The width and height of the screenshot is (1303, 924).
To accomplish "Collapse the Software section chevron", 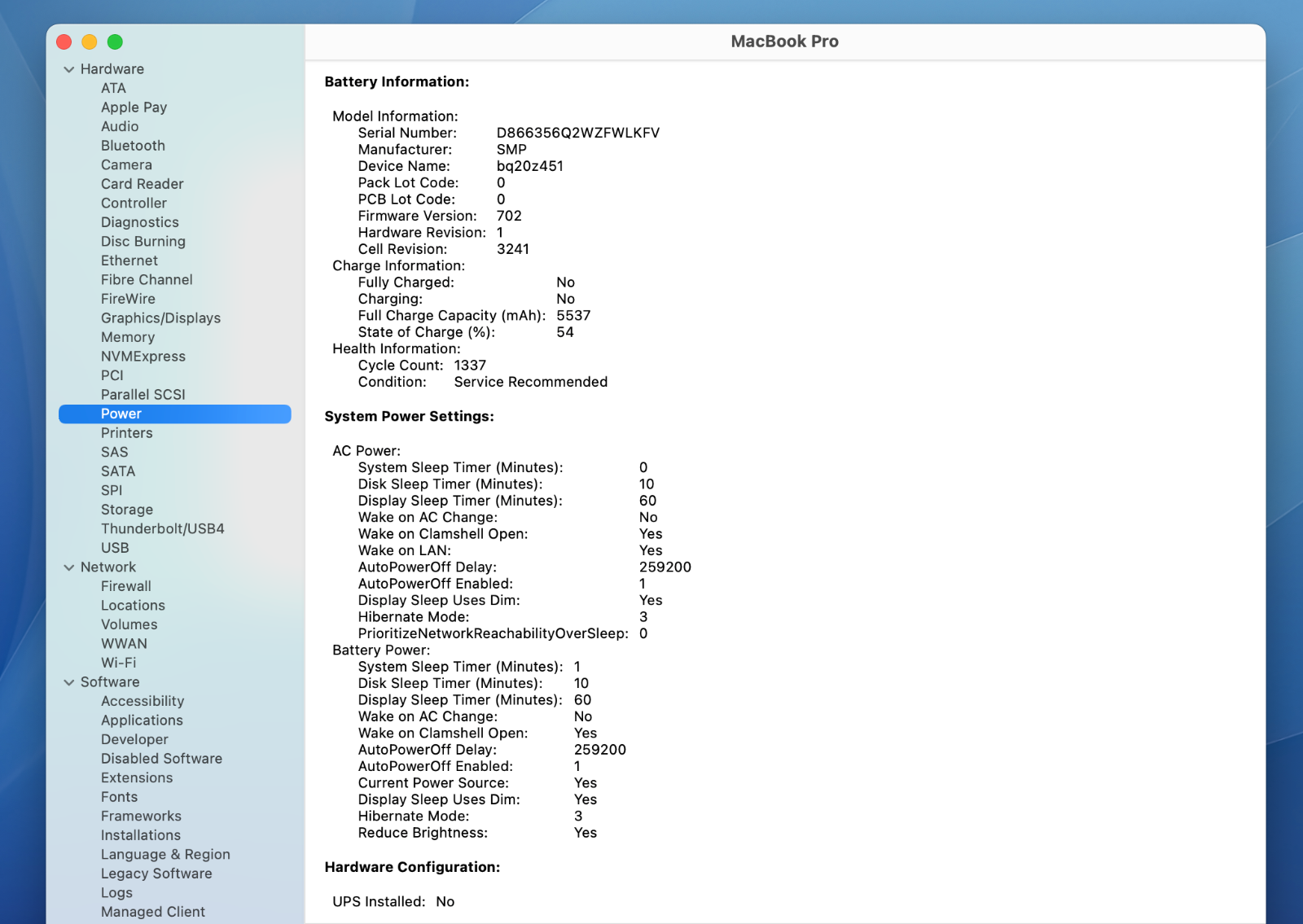I will click(x=69, y=682).
